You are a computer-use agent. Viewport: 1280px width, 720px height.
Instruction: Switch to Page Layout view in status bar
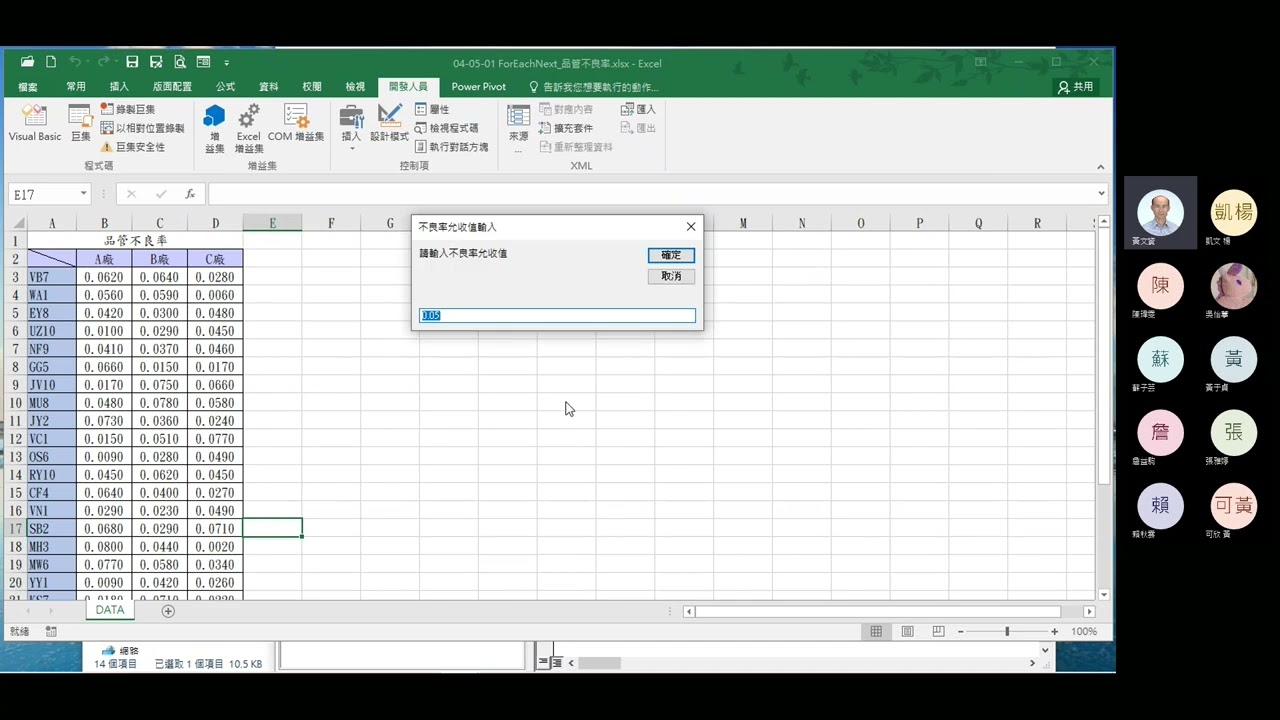907,631
